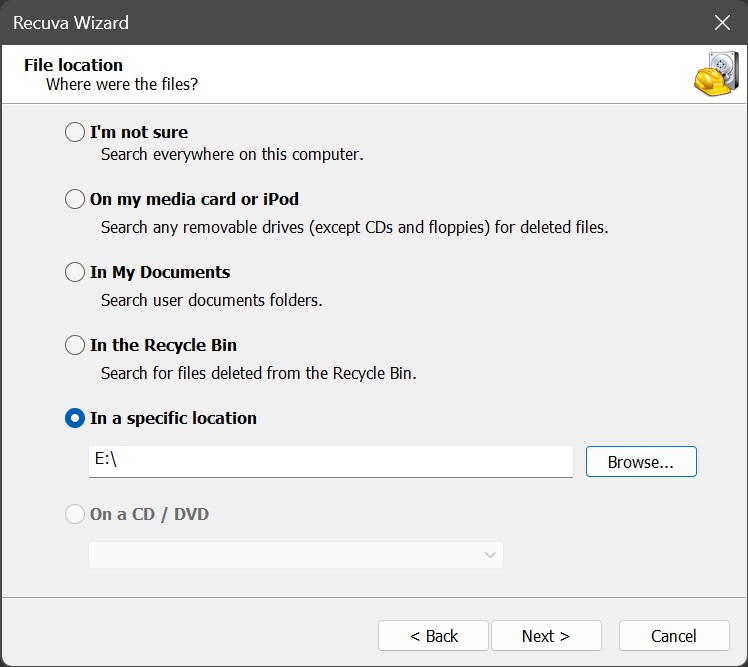Click the "Recuva Wizard" title bar text
Screen dimensions: 748x667
point(70,22)
